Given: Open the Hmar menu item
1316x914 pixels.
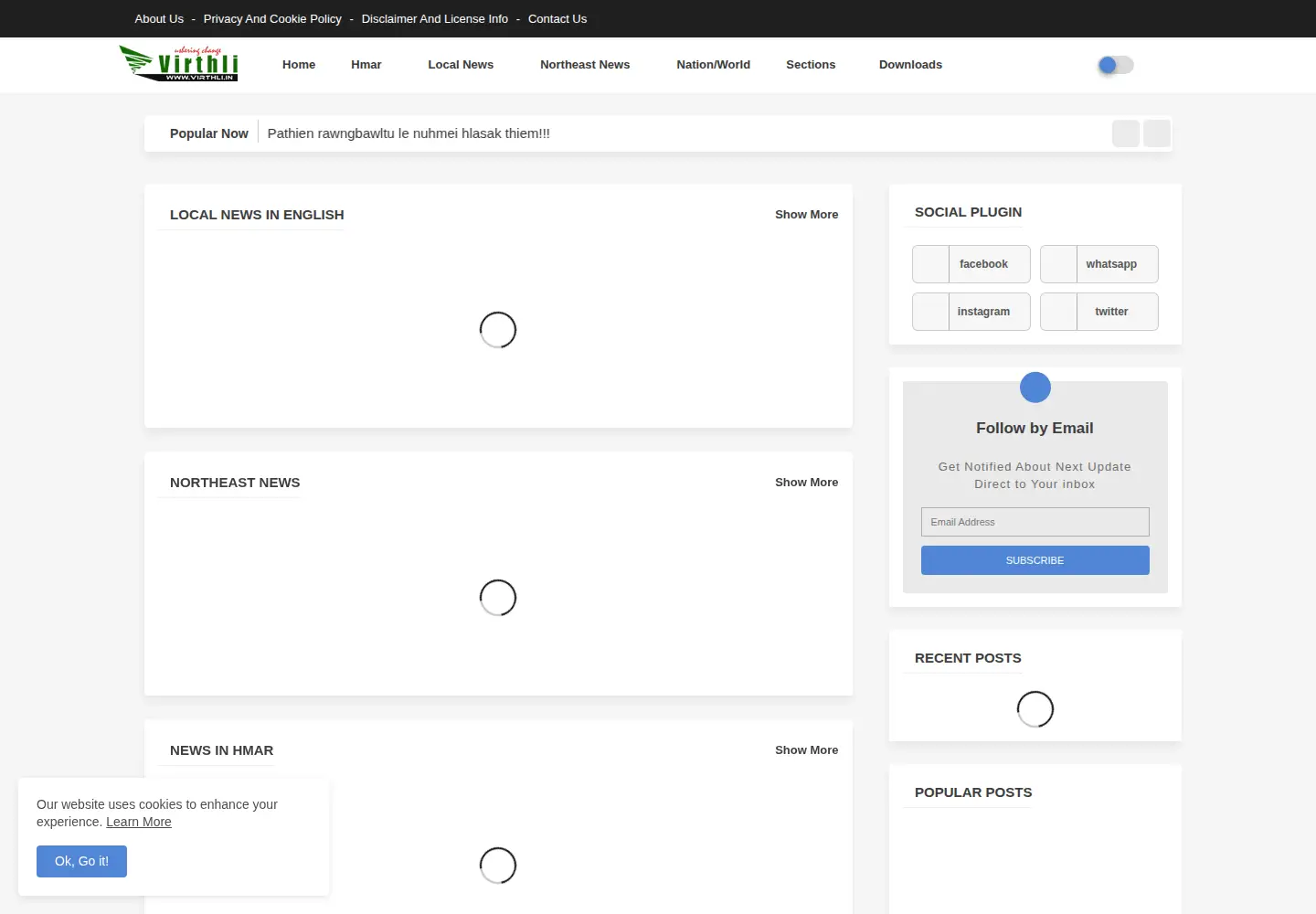Looking at the screenshot, I should [x=366, y=65].
